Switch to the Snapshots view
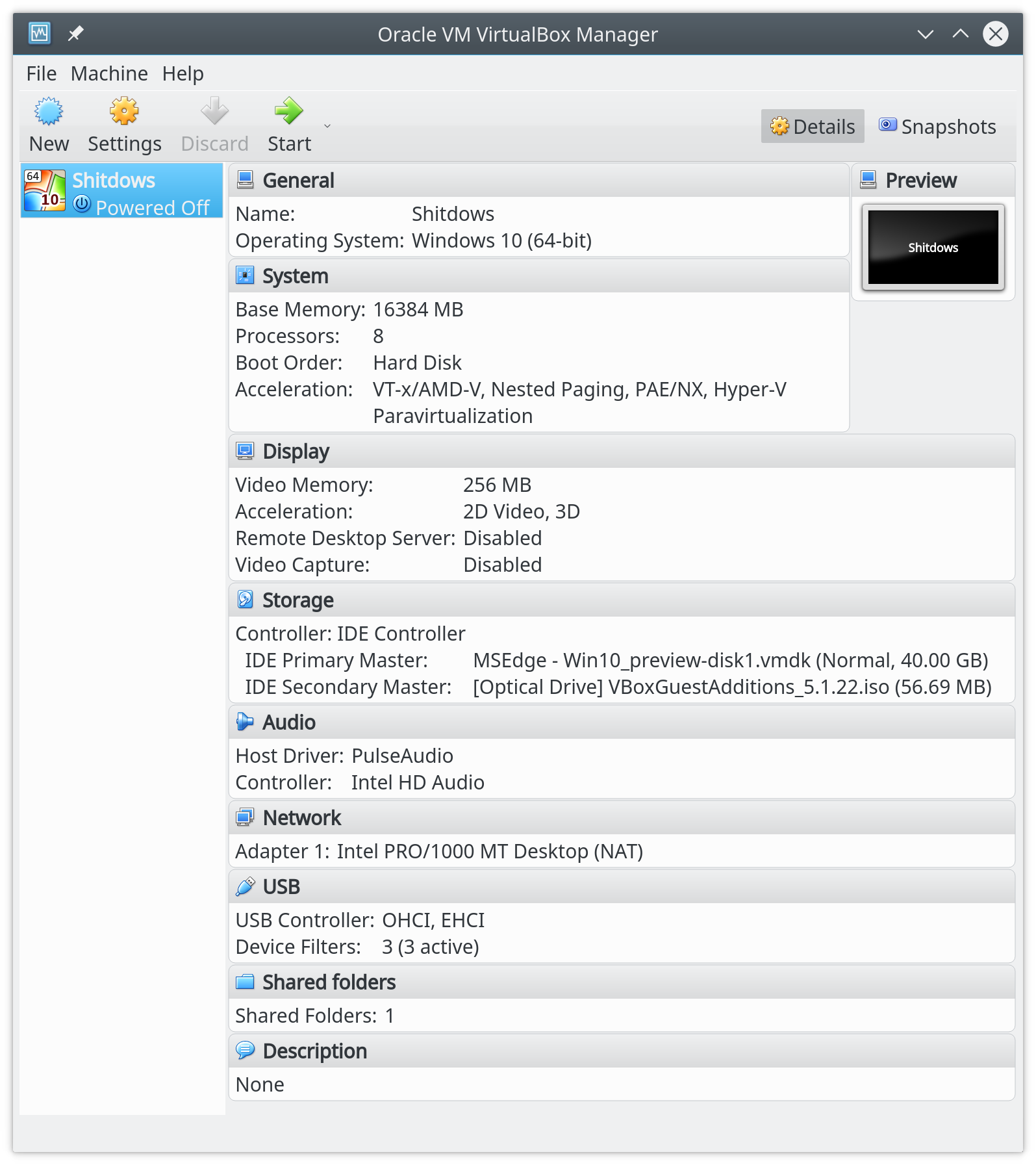Viewport: 1036px width, 1165px height. click(x=937, y=126)
